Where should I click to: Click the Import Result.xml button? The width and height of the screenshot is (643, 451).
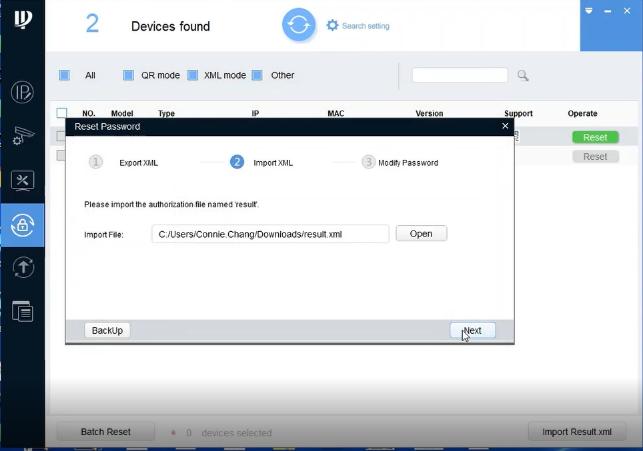577,432
